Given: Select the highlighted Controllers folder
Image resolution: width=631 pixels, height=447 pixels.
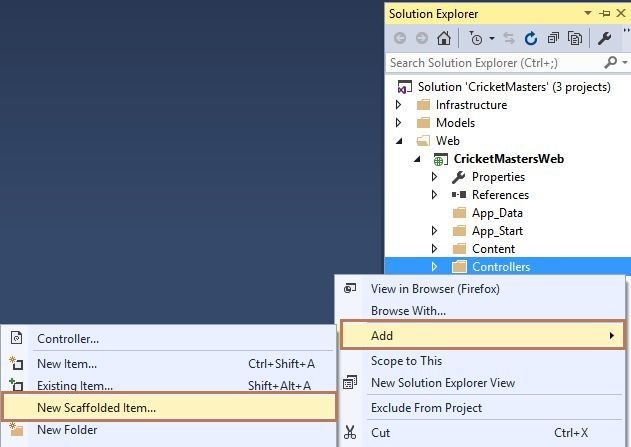Looking at the screenshot, I should 501,267.
